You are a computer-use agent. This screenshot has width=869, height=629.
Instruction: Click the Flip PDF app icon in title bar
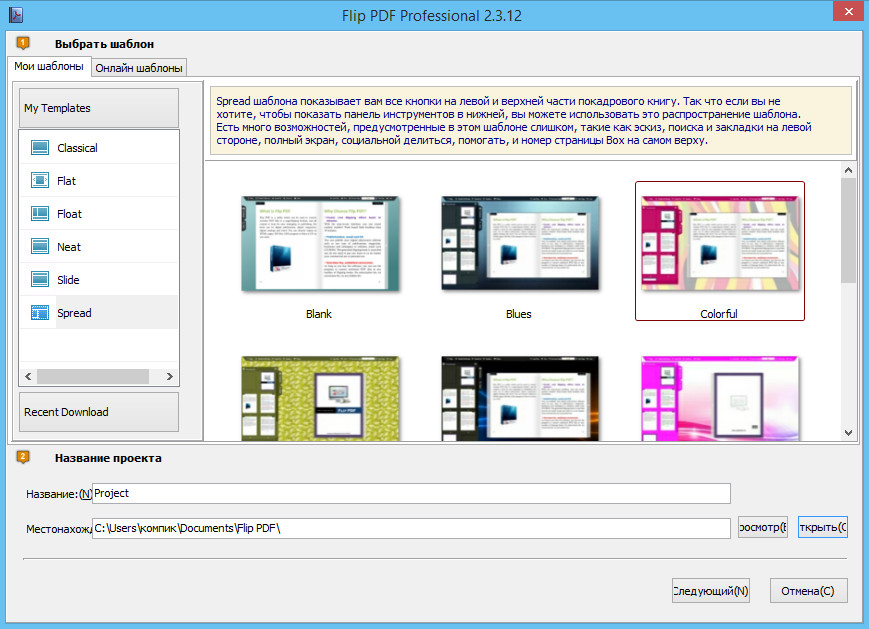[x=16, y=15]
